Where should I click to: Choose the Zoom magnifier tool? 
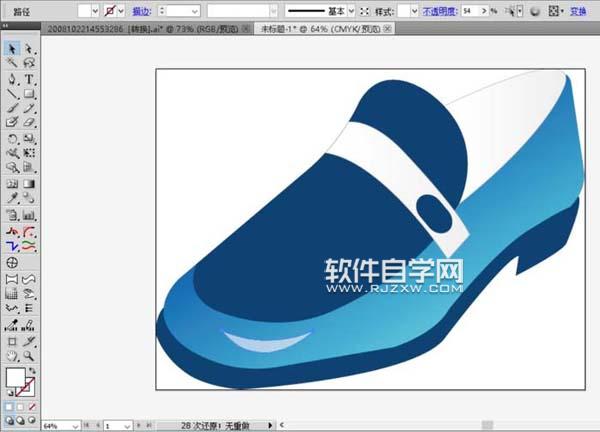(29, 355)
